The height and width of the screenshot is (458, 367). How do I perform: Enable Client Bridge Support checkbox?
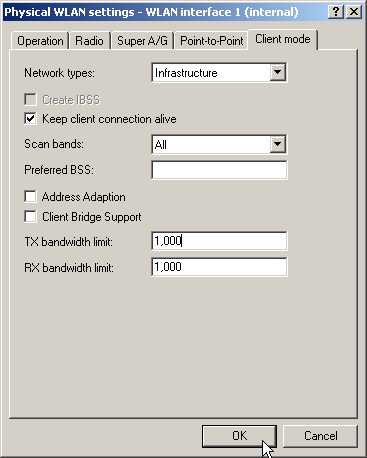point(30,217)
